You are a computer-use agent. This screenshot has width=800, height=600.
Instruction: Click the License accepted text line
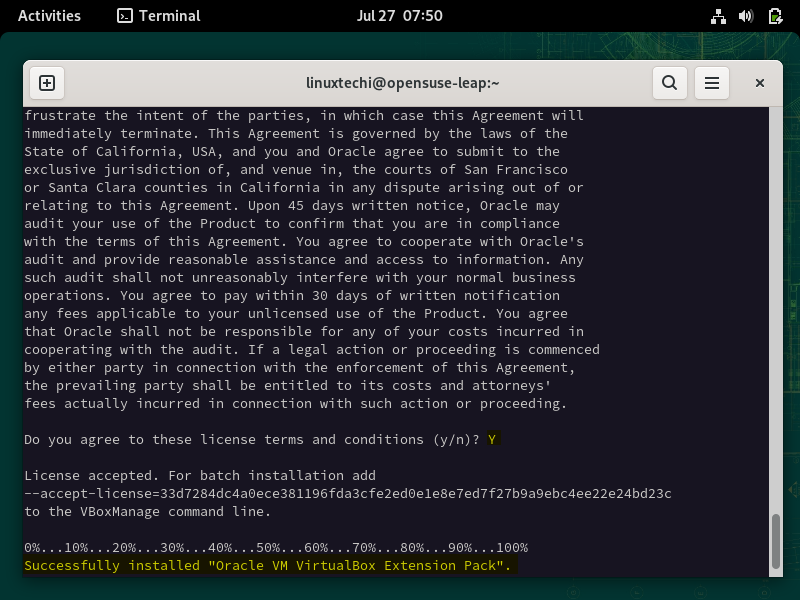pos(199,476)
